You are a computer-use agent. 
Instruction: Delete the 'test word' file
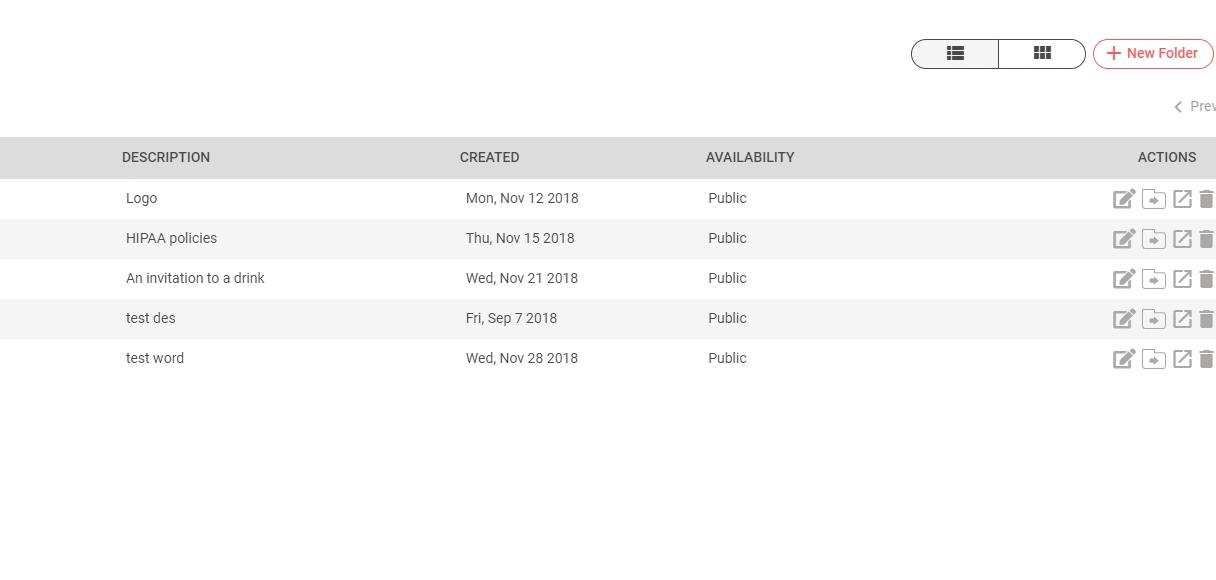click(1206, 359)
